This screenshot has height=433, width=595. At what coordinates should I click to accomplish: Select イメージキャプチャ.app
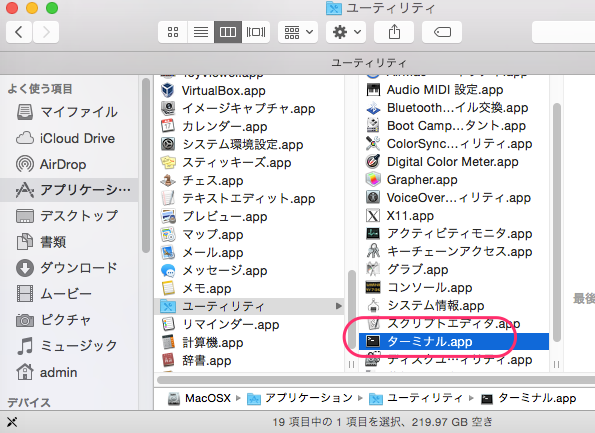[x=250, y=109]
